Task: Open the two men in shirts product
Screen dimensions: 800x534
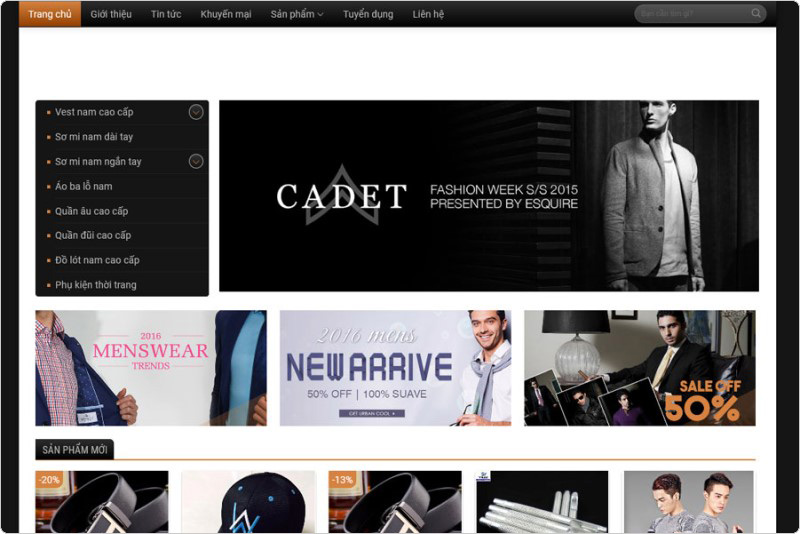Action: [689, 501]
